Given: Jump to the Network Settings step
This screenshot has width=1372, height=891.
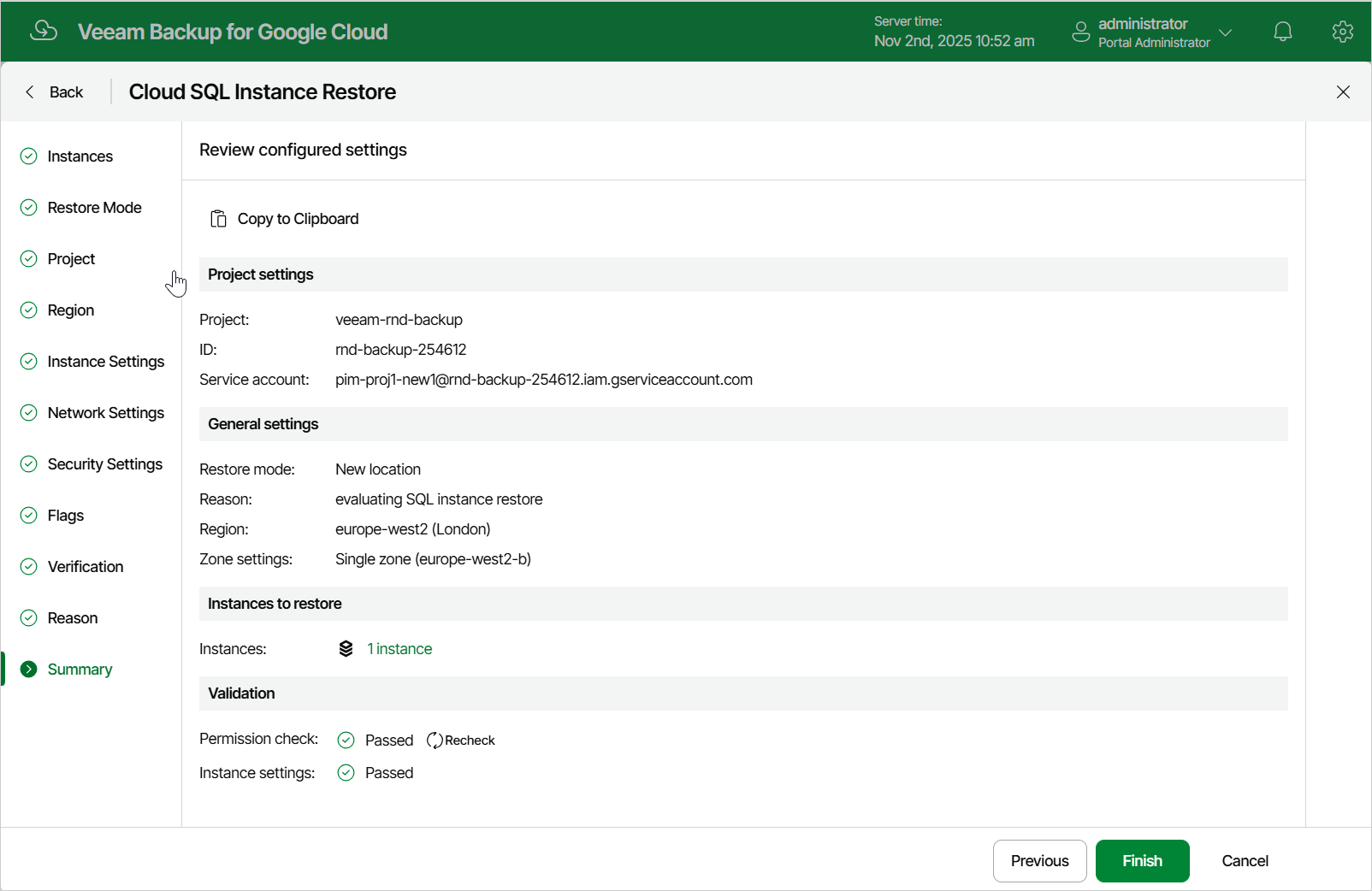Looking at the screenshot, I should (x=105, y=413).
